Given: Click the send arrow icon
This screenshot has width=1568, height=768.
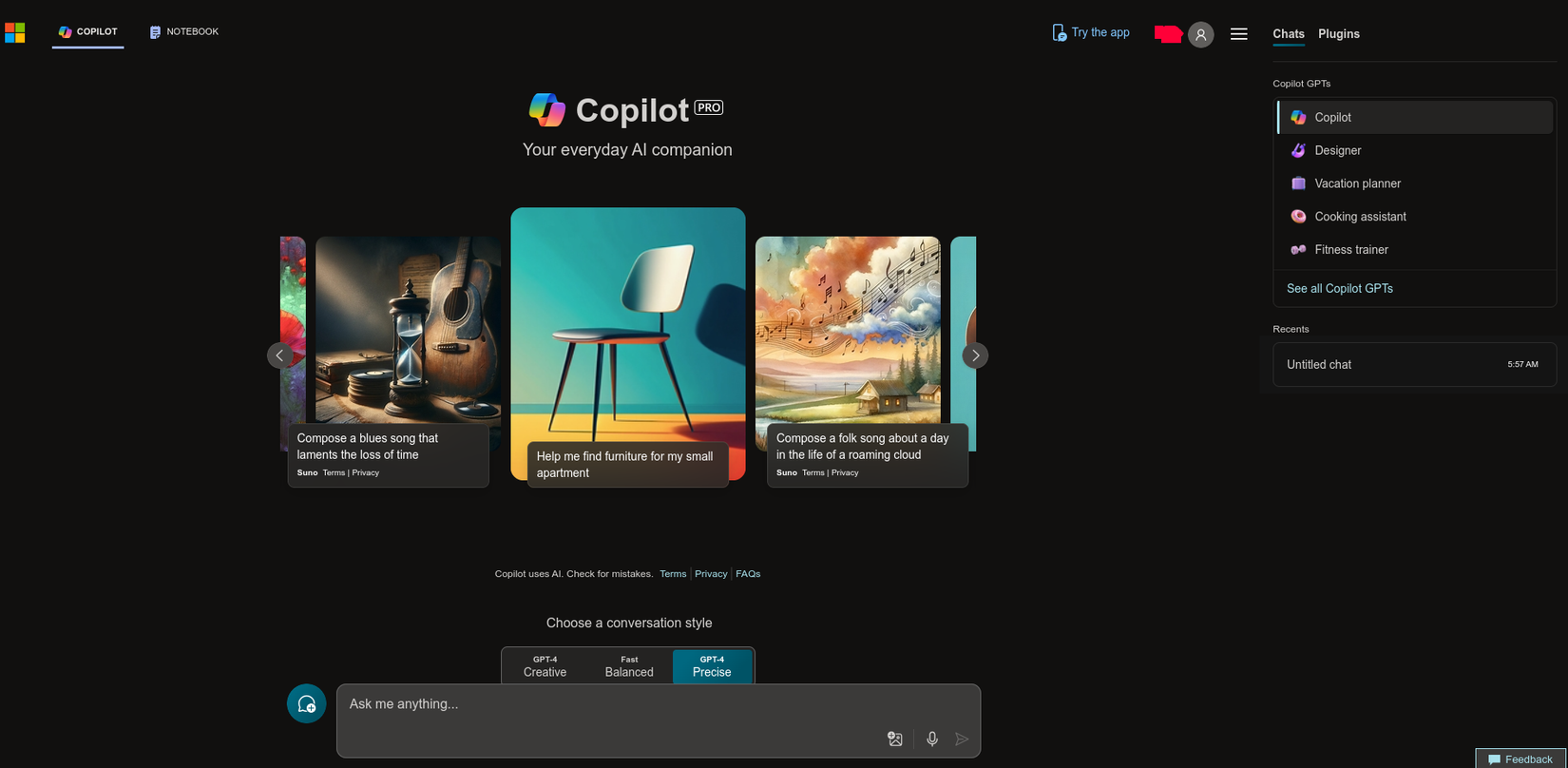Looking at the screenshot, I should coord(962,739).
